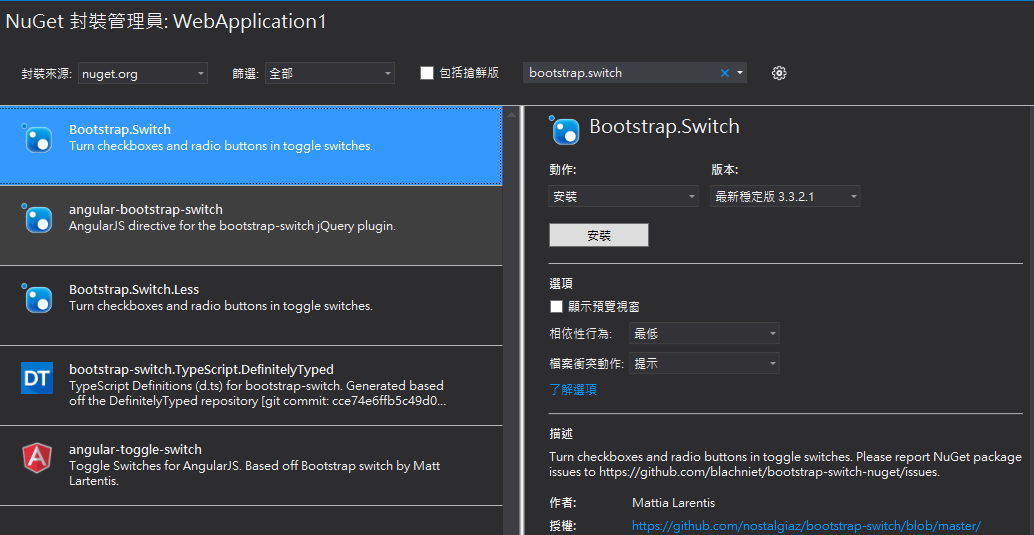
Task: Click the 選項 section heading
Action: pos(561,284)
